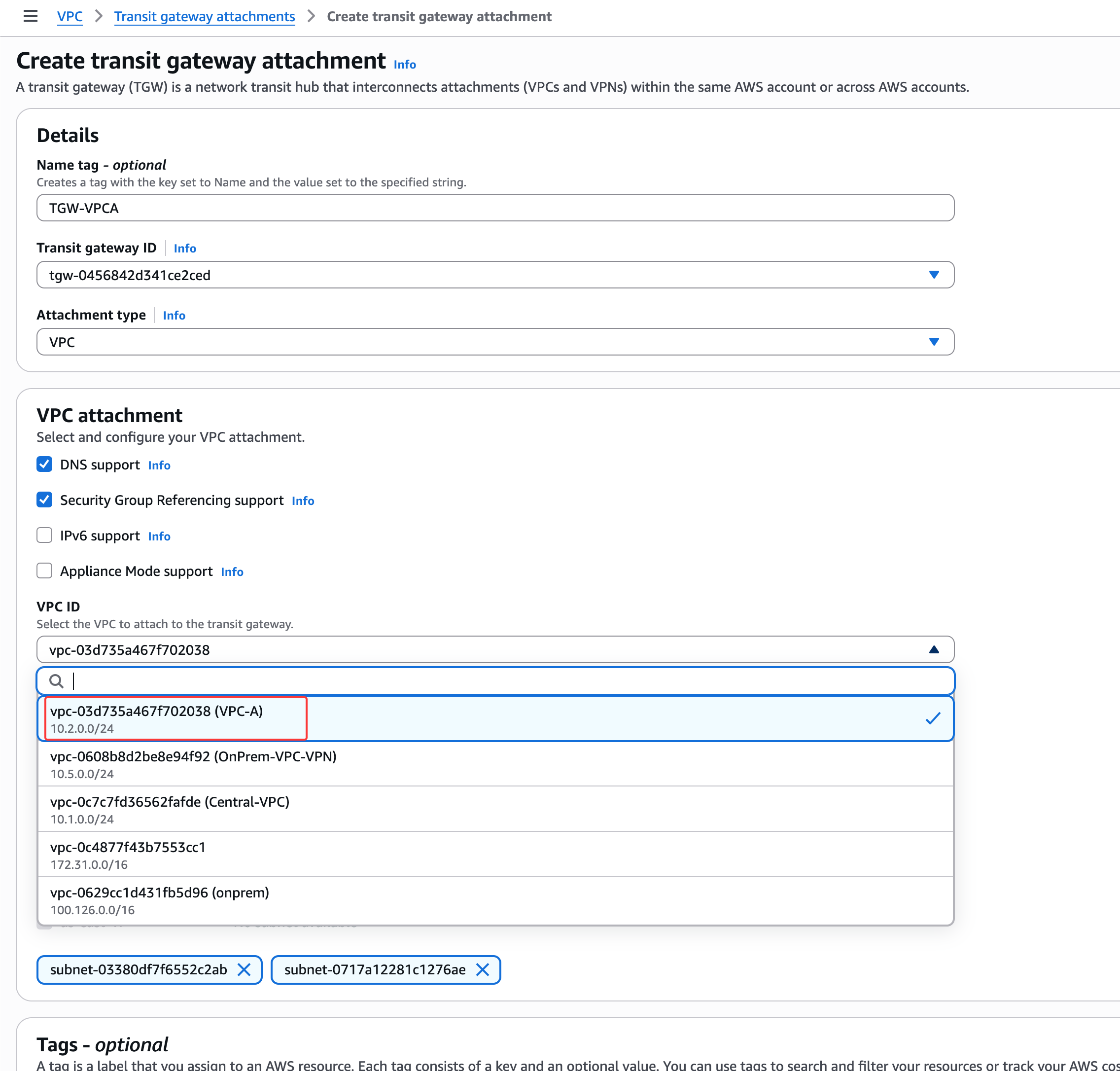Screen dimensions: 1120x1071
Task: Click the search magnifier icon in VPC dropdown
Action: (56, 680)
